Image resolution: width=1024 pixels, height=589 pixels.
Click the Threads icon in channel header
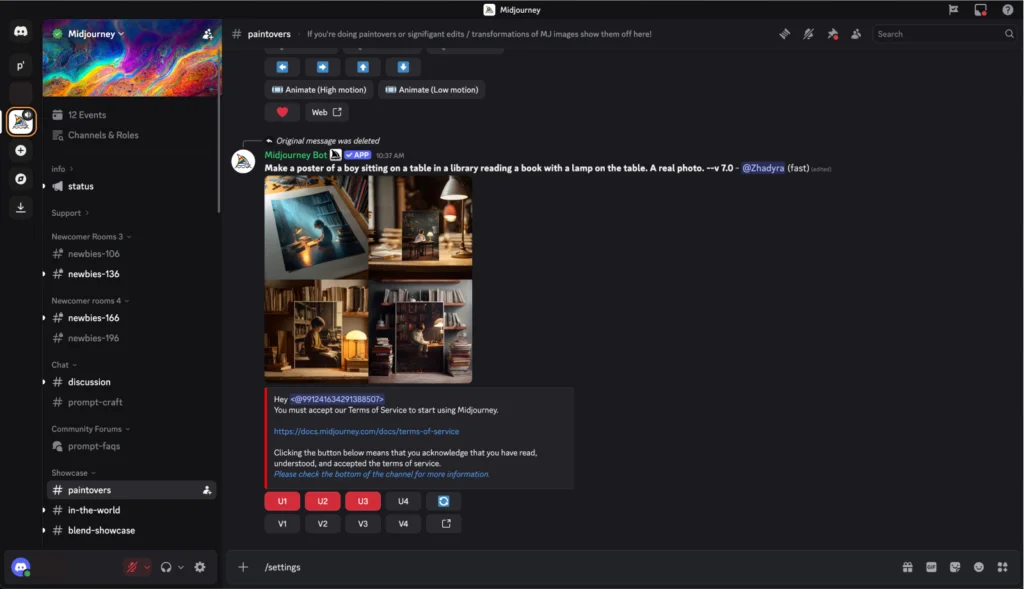tap(785, 34)
